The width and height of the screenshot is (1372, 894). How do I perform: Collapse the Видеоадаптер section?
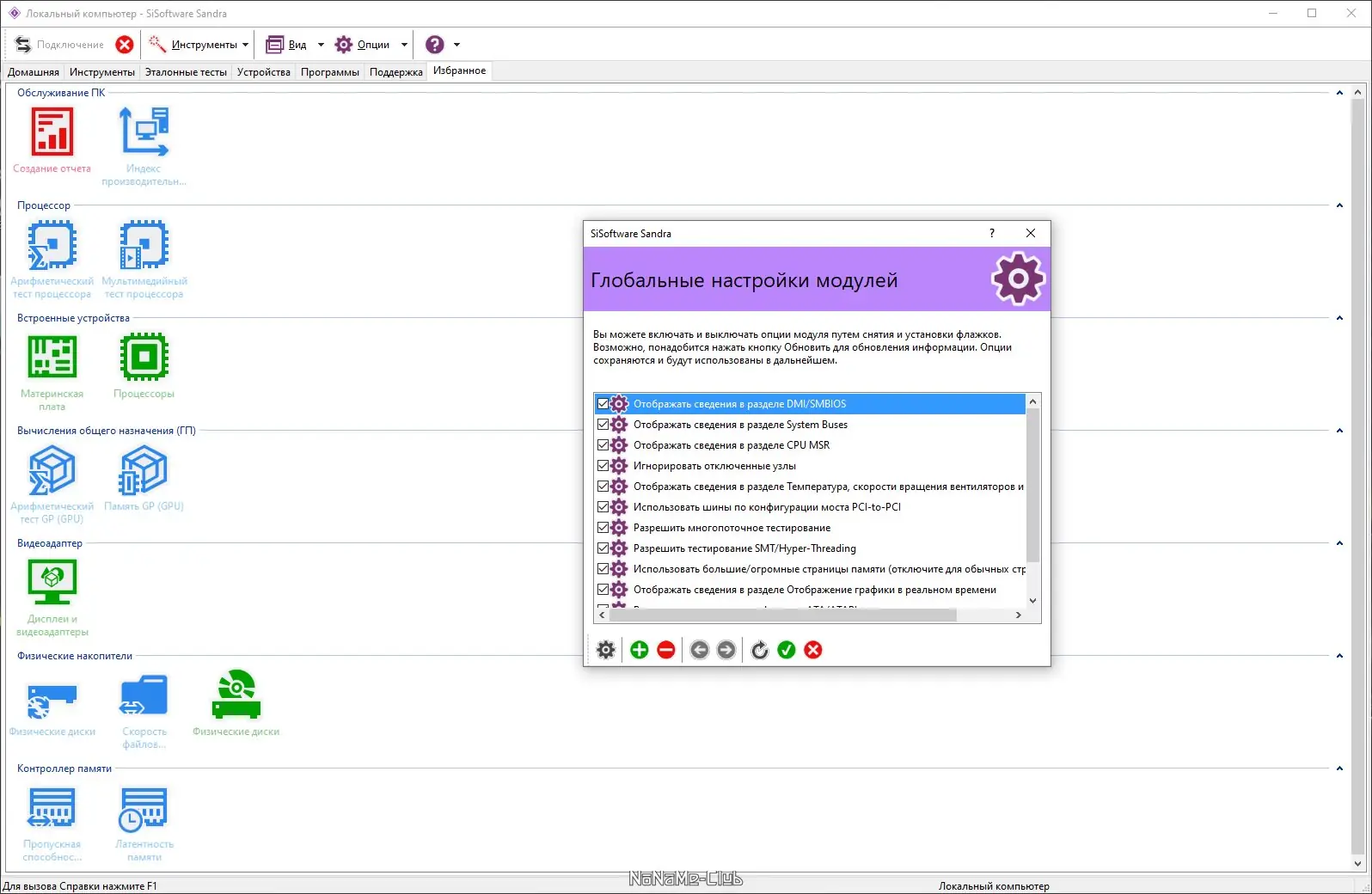click(1339, 543)
